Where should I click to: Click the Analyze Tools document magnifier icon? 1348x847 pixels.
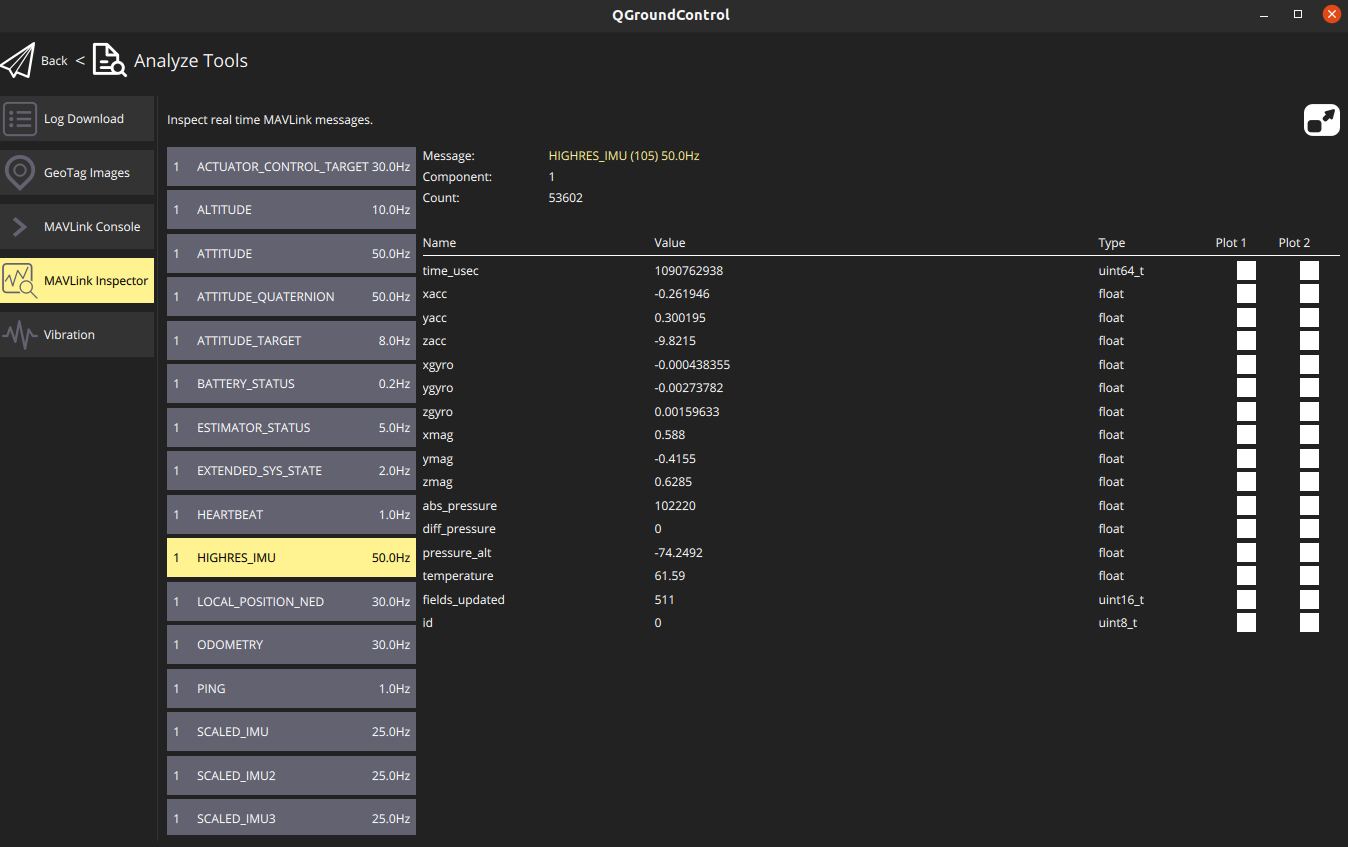[109, 60]
